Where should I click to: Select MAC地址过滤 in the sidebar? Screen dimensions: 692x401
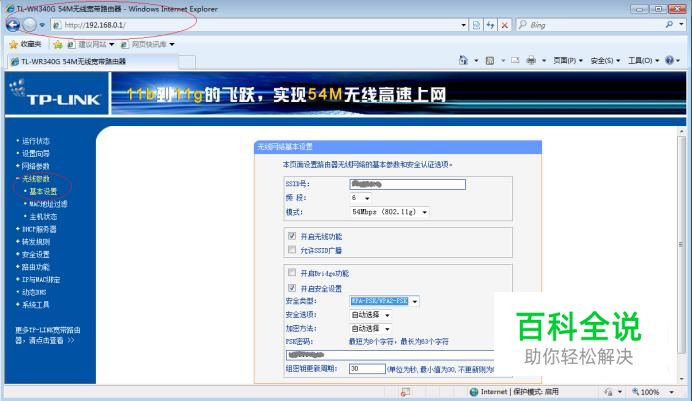point(49,204)
